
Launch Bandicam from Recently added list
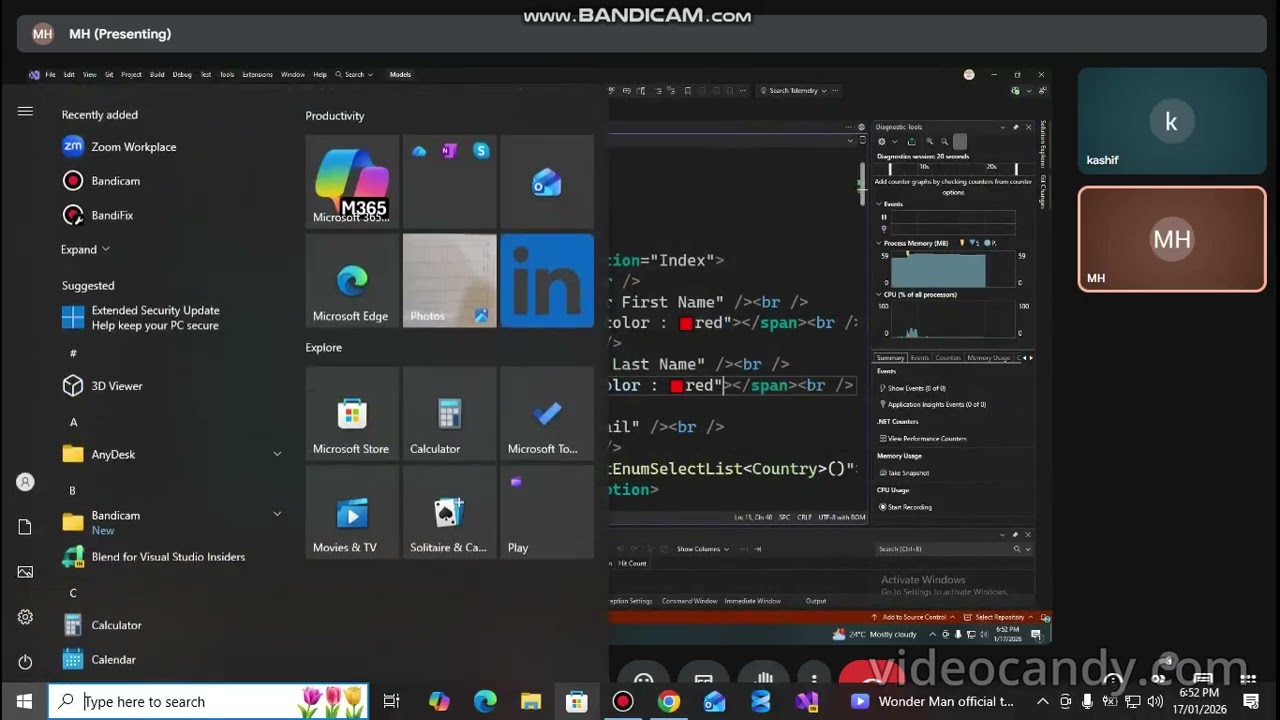tap(170, 181)
